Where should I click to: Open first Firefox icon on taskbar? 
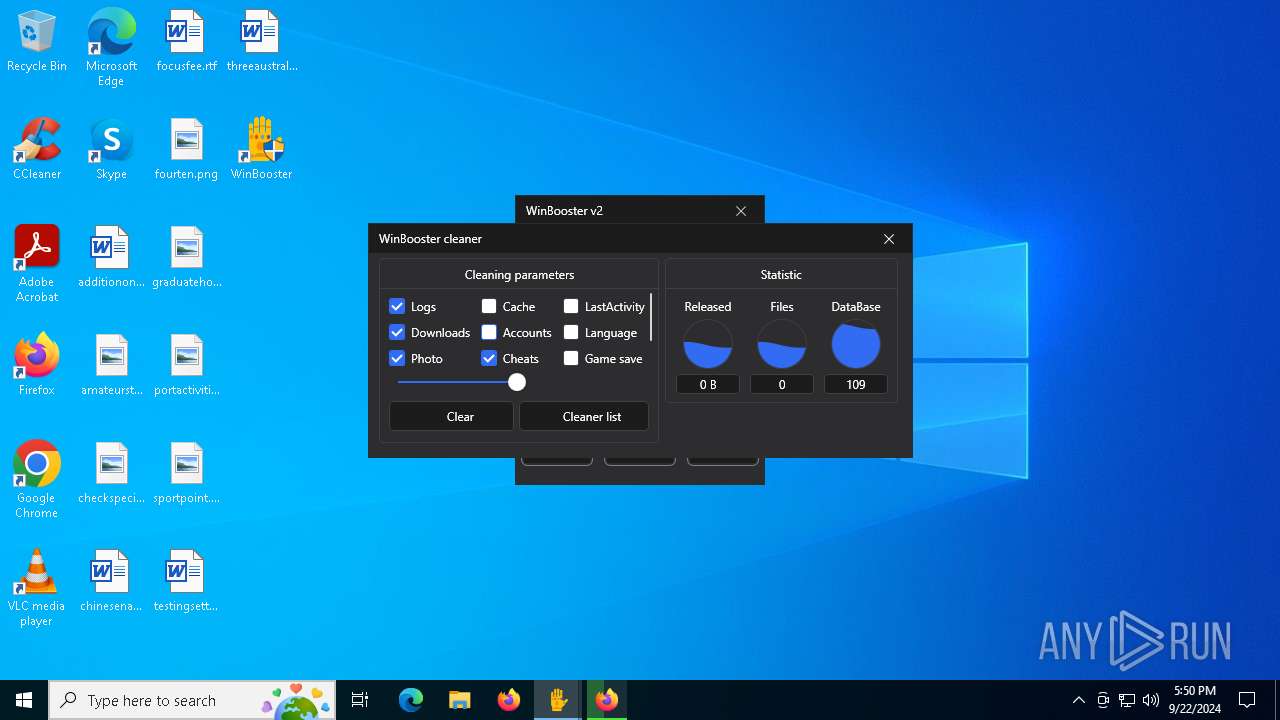pyautogui.click(x=509, y=700)
